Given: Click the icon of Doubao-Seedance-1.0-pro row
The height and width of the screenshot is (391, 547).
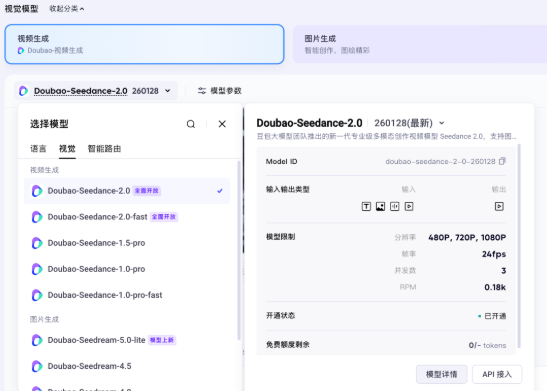Looking at the screenshot, I should point(37,269).
